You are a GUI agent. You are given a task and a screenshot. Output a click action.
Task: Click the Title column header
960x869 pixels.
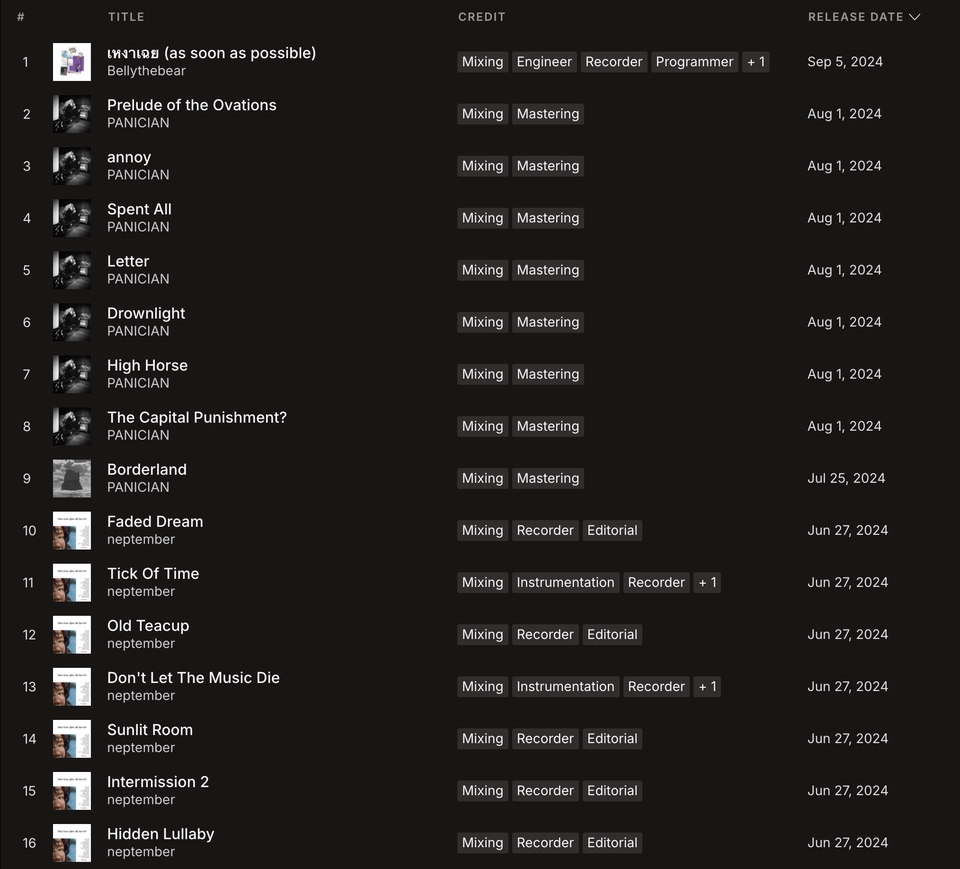click(x=126, y=17)
